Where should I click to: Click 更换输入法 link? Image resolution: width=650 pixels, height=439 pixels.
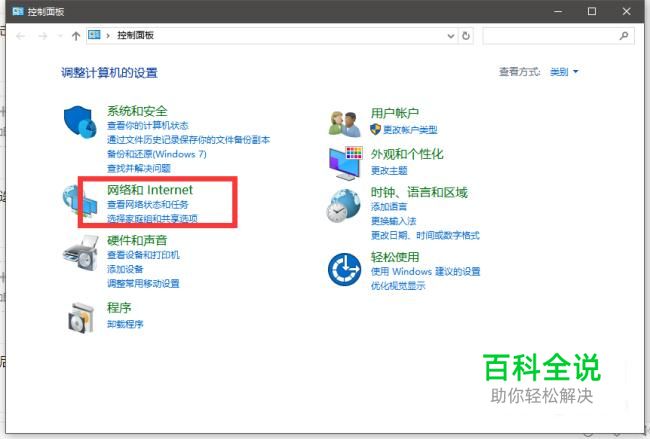point(393,221)
